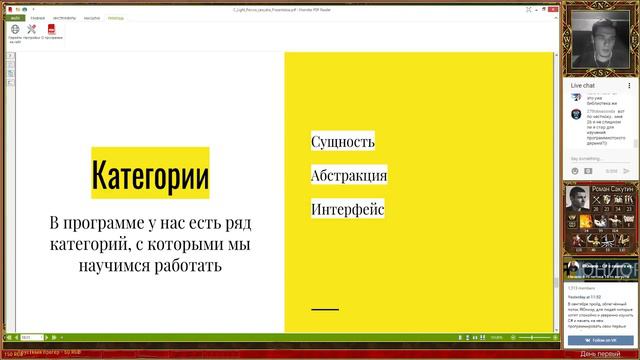Open the settings wrench-and-screwdriver icon
Image resolution: width=640 pixels, height=360 pixels.
click(x=32, y=29)
